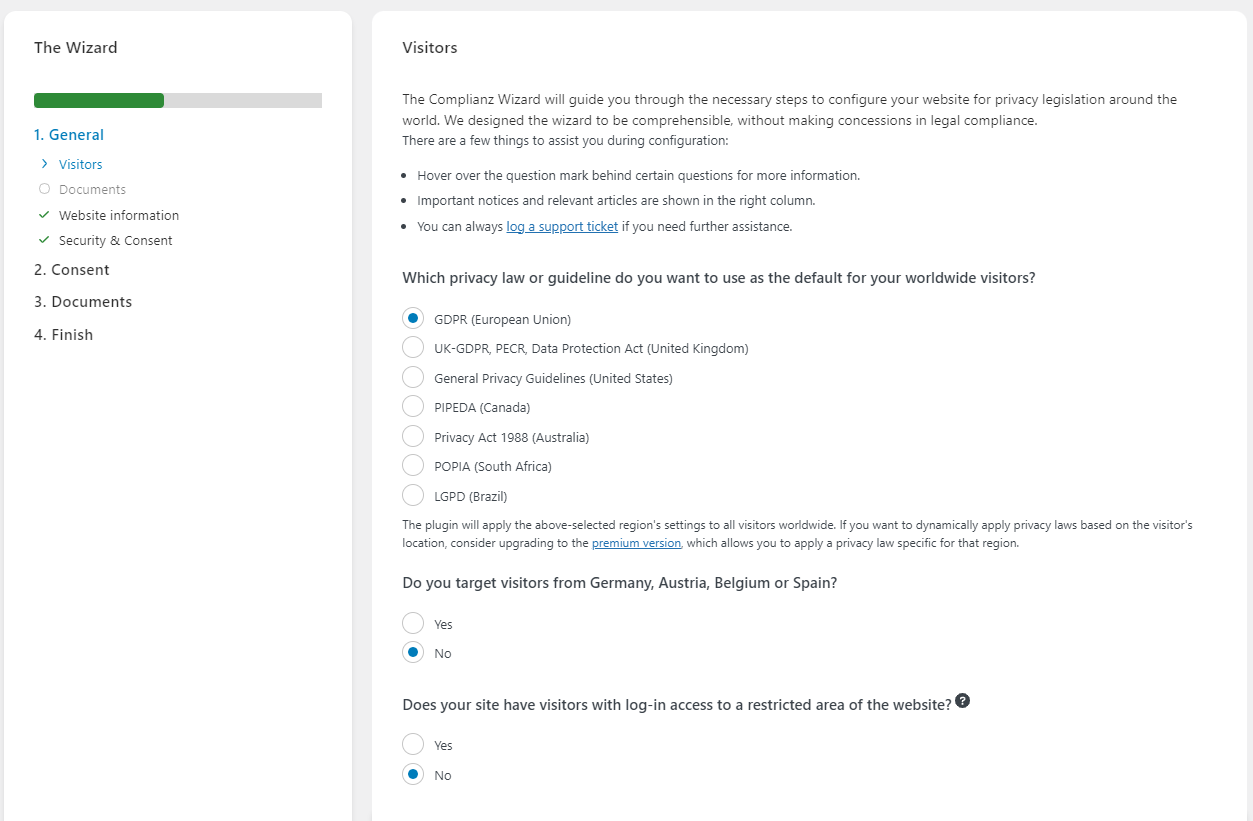Click the question mark help icon
Image resolution: width=1253 pixels, height=821 pixels.
[x=962, y=701]
